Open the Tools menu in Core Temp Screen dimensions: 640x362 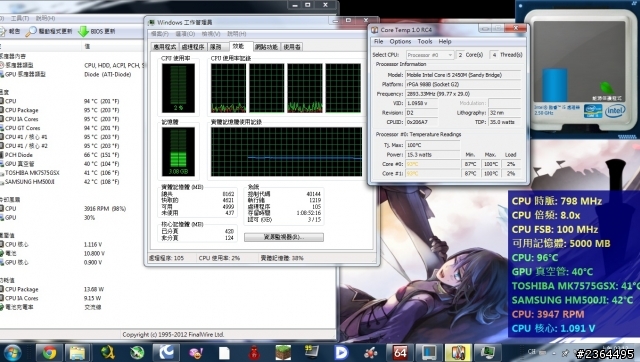click(x=424, y=42)
